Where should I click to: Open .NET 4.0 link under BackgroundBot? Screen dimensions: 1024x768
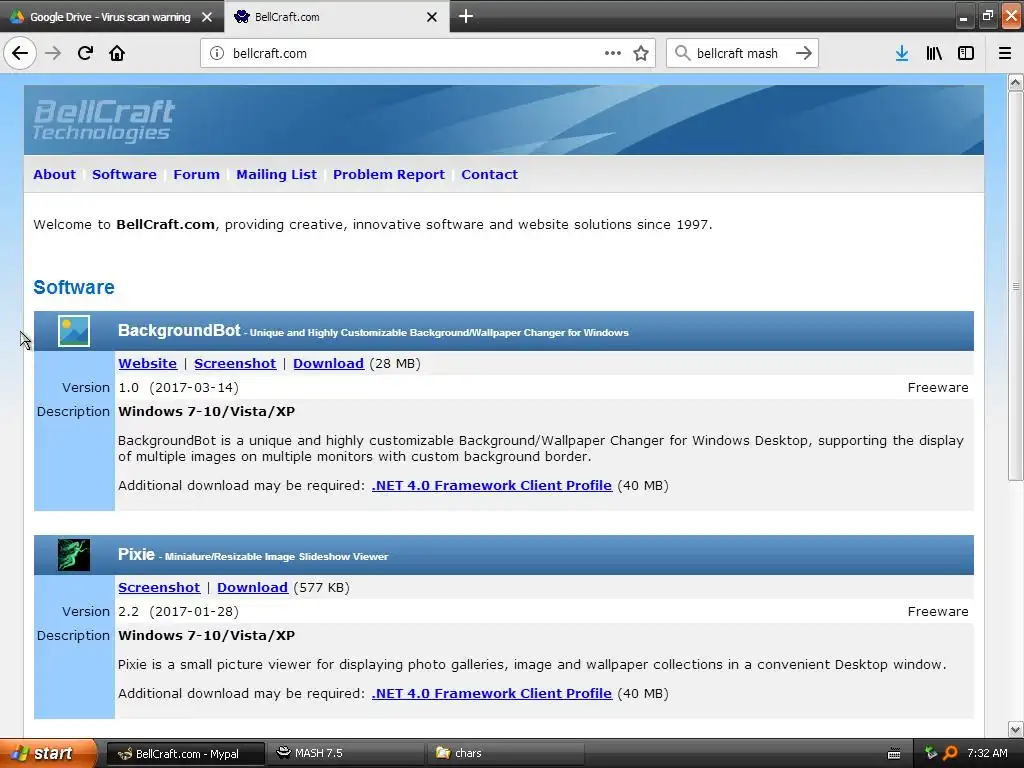492,486
